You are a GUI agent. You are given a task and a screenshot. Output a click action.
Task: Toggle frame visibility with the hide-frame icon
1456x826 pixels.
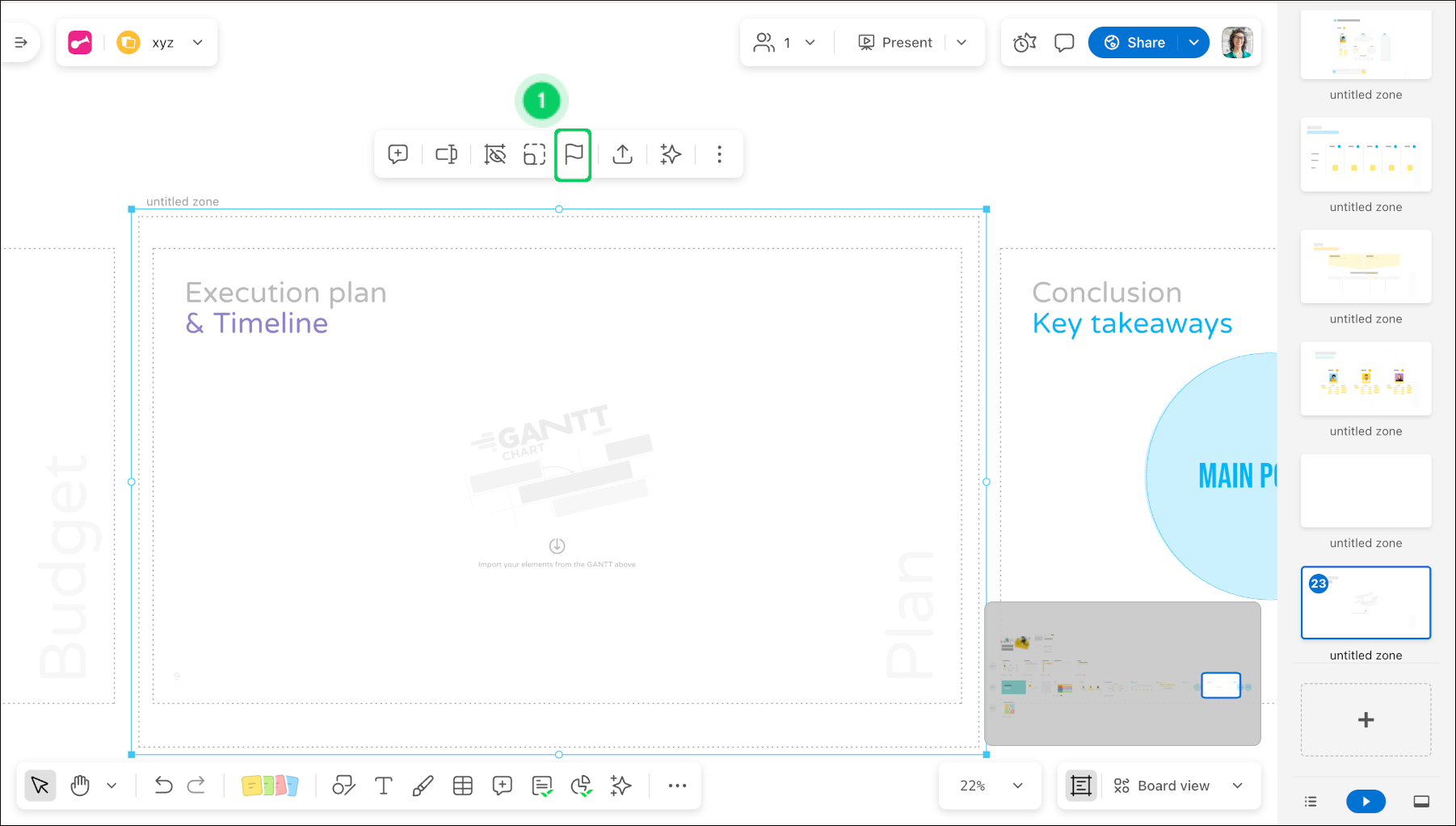coord(495,154)
